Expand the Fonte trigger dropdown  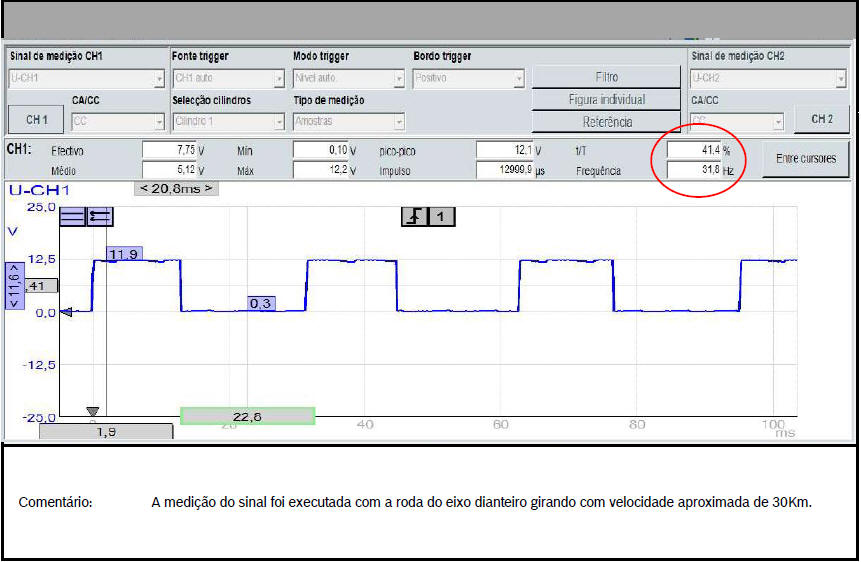point(228,77)
